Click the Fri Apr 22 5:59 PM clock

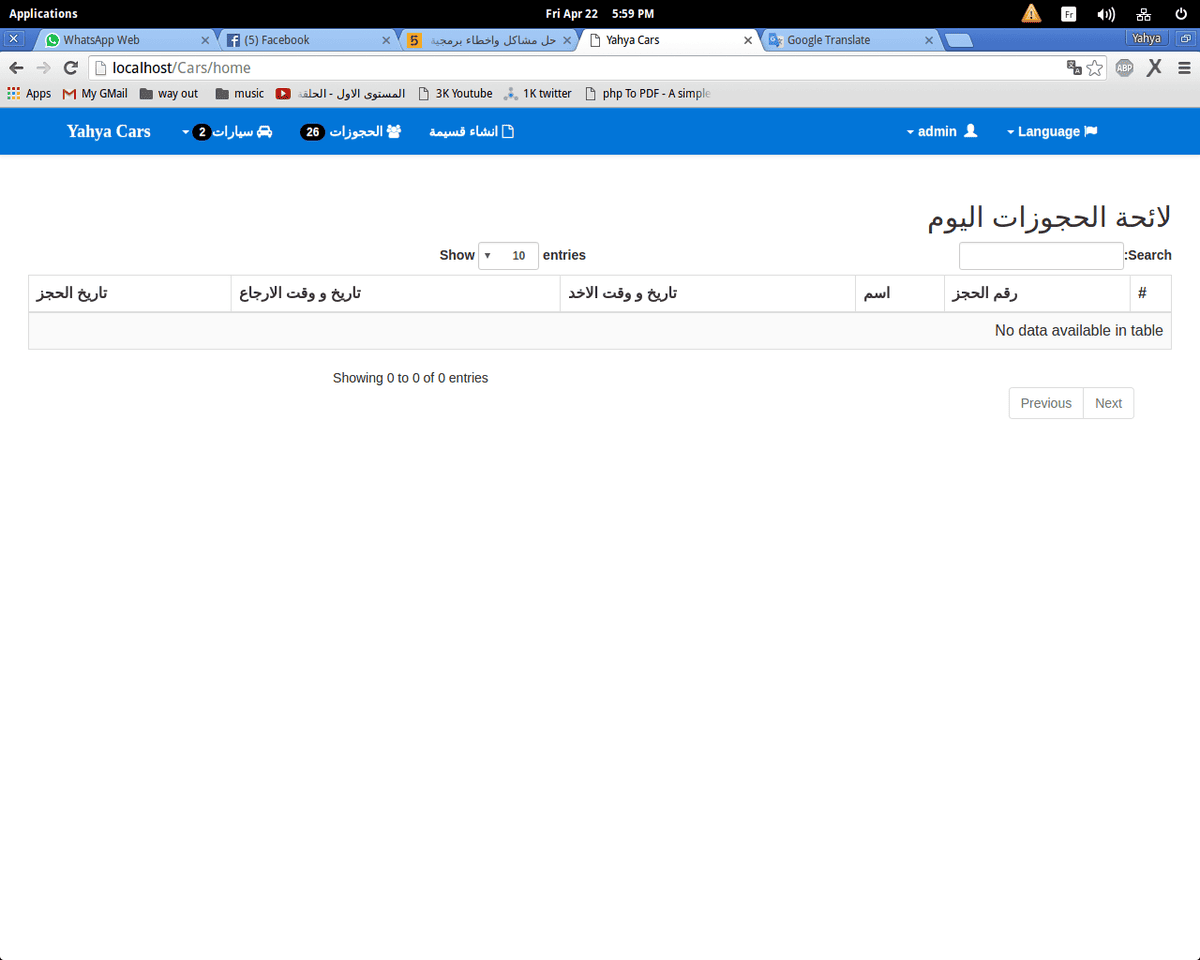click(x=600, y=13)
